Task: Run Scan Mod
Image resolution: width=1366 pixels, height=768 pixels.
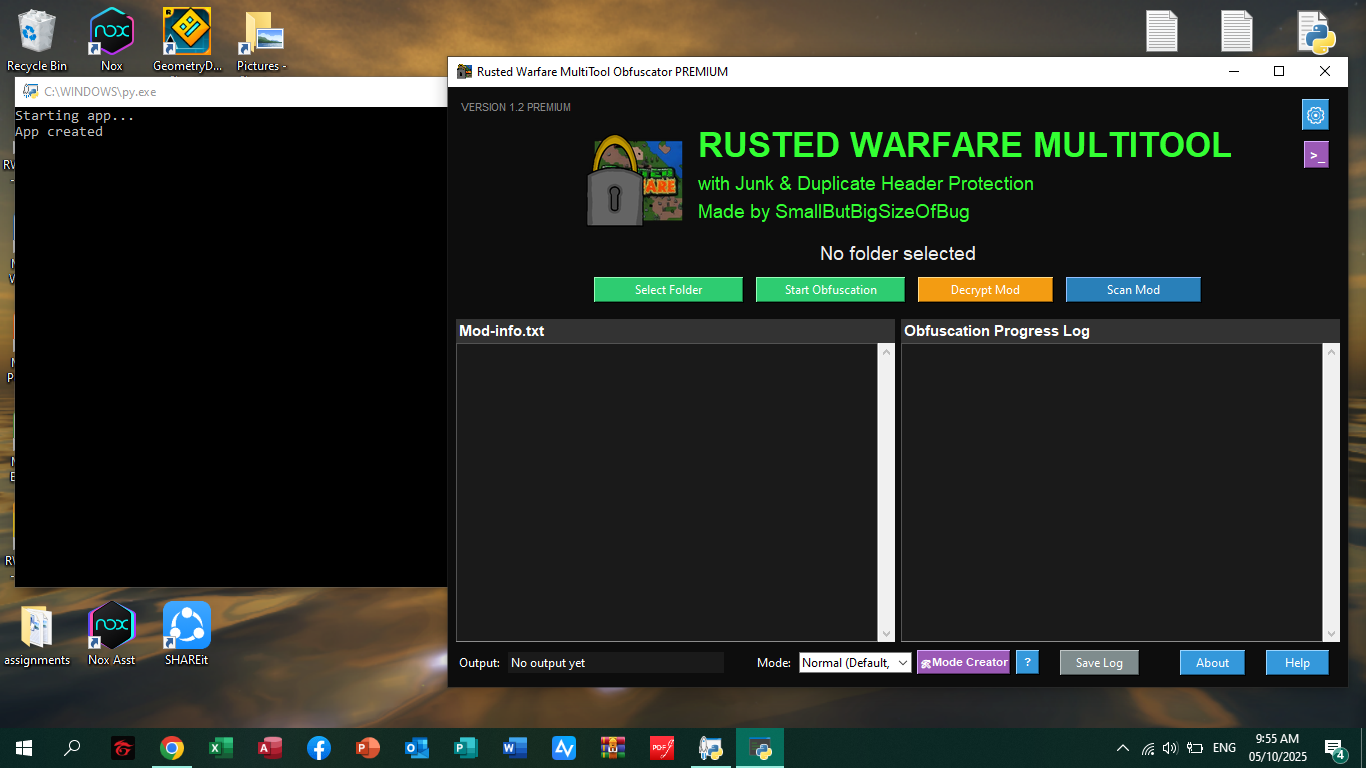Action: coord(1133,289)
